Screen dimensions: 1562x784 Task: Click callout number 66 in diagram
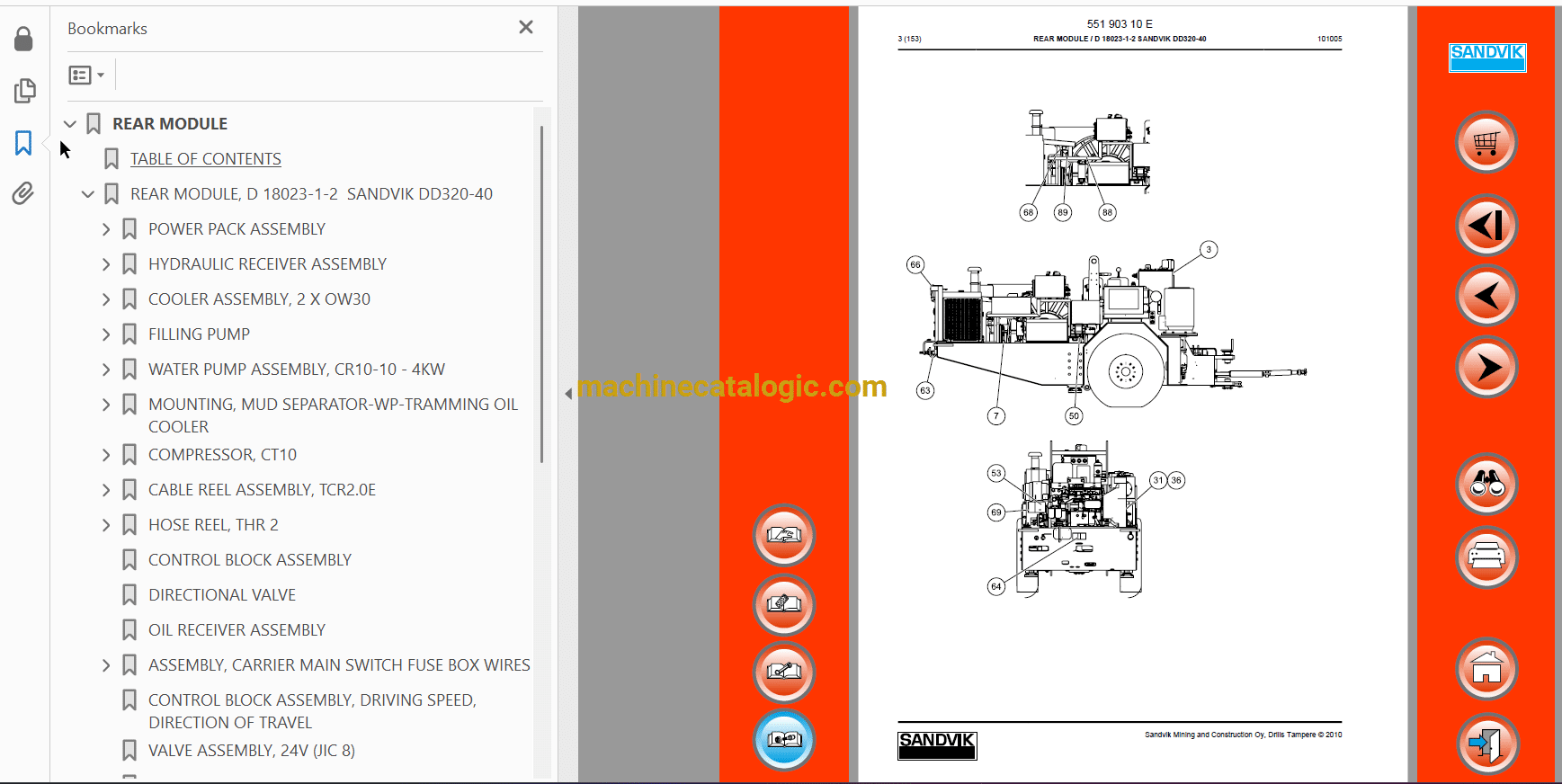915,264
